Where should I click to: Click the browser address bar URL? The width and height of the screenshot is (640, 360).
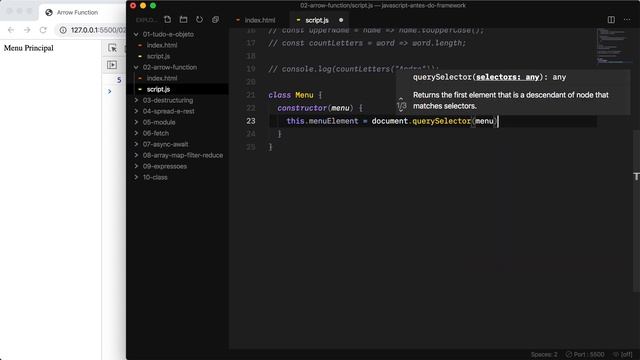(98, 30)
